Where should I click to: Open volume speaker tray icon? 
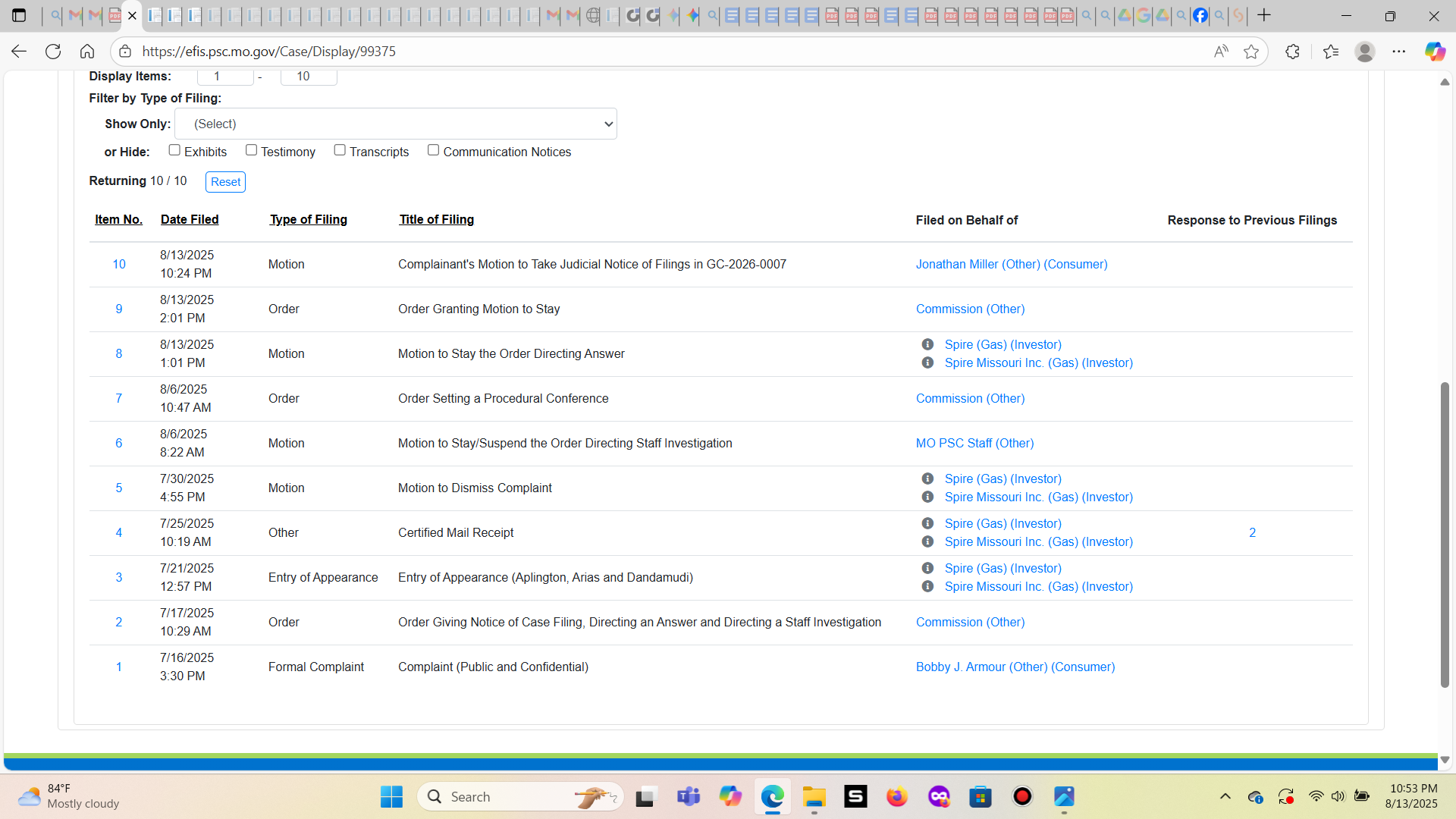coord(1338,796)
